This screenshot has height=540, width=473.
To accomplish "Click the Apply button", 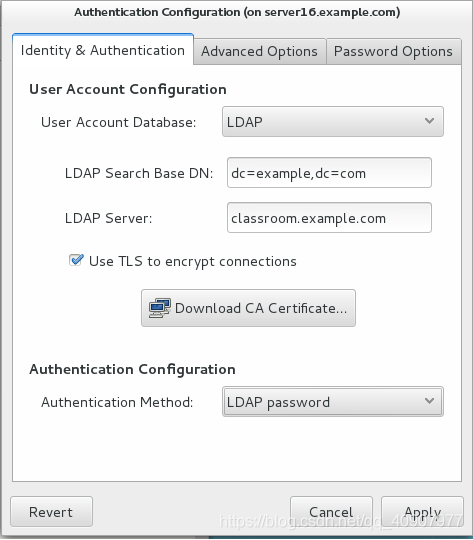I will (422, 512).
